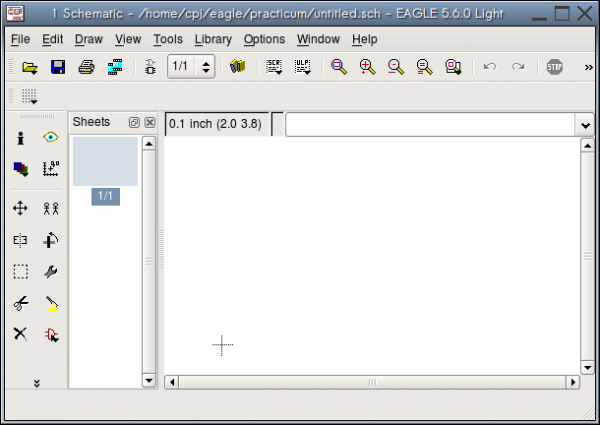Run a script with the SCR icon
Viewport: 600px width, 425px height.
tap(274, 67)
